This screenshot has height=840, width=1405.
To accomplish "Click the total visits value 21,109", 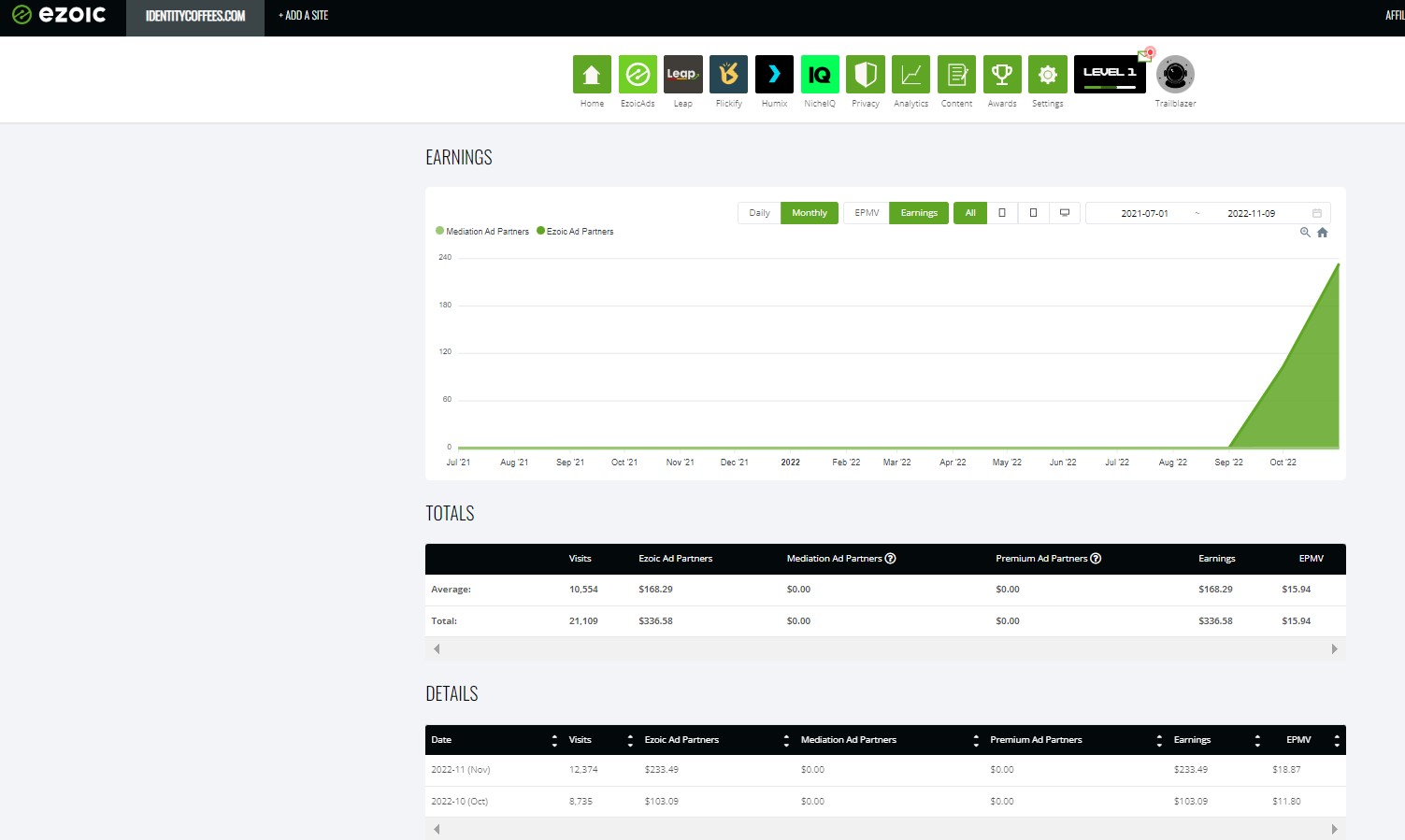I will coord(583,621).
